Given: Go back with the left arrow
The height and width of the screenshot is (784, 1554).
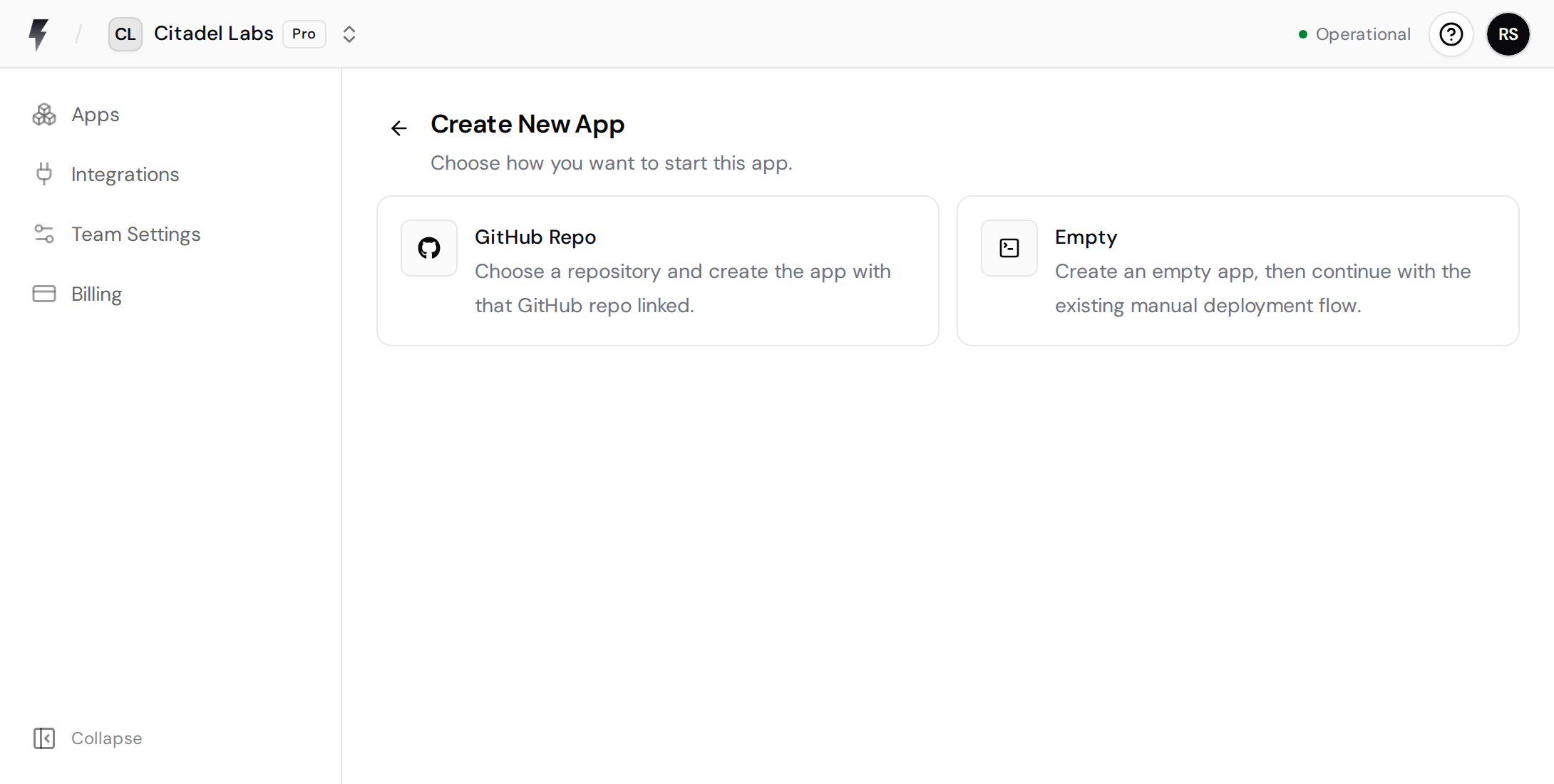Looking at the screenshot, I should (x=399, y=128).
